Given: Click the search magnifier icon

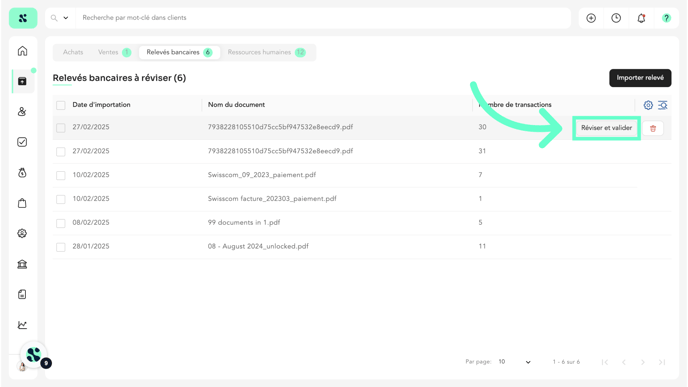Looking at the screenshot, I should pos(54,18).
